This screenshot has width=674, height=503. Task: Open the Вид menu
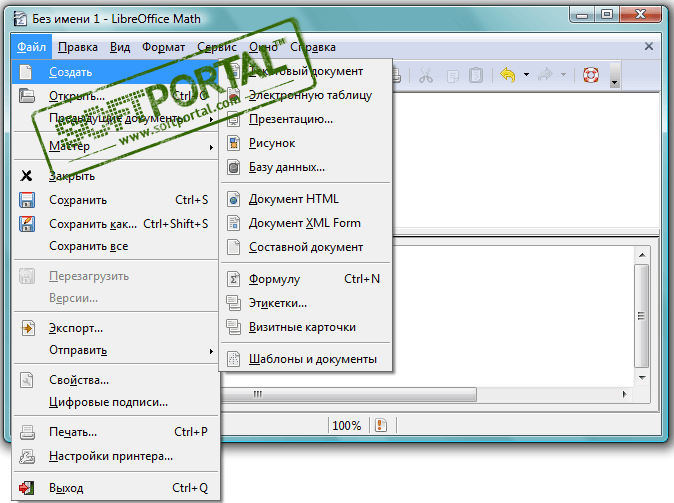[120, 47]
